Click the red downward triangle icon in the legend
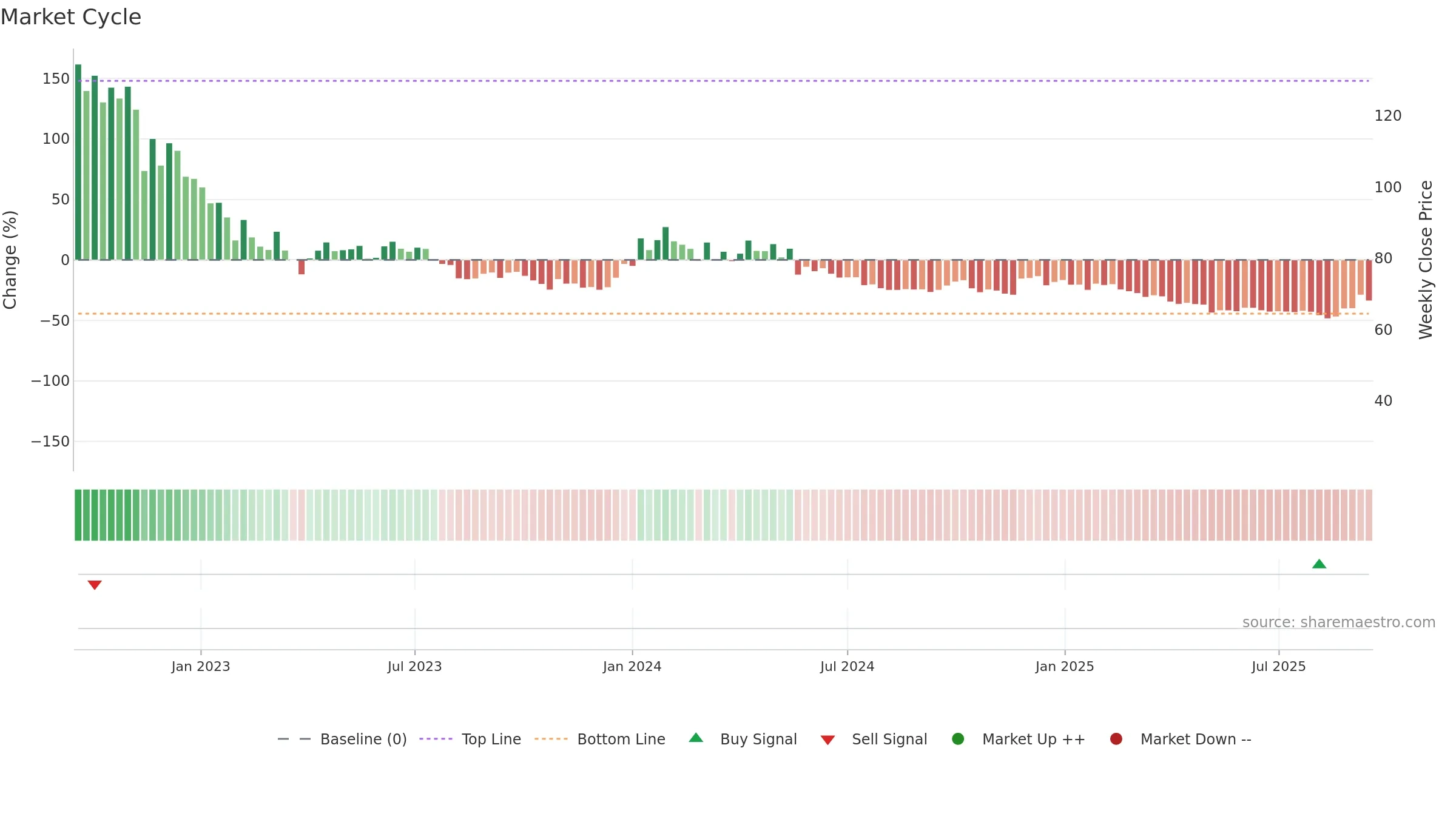Screen dimensions: 1456x819 pos(827,740)
